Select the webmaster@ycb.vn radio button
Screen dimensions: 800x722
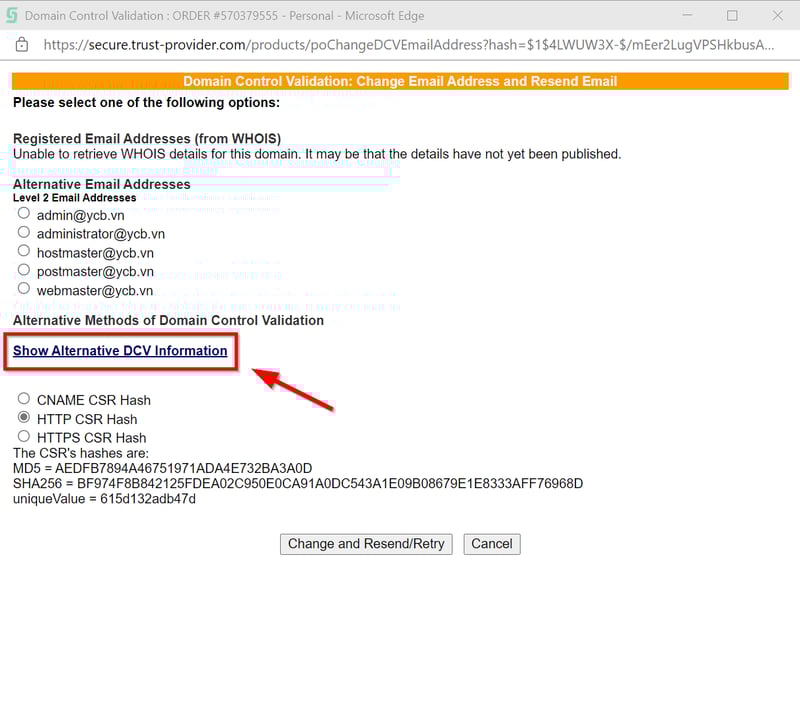[24, 290]
